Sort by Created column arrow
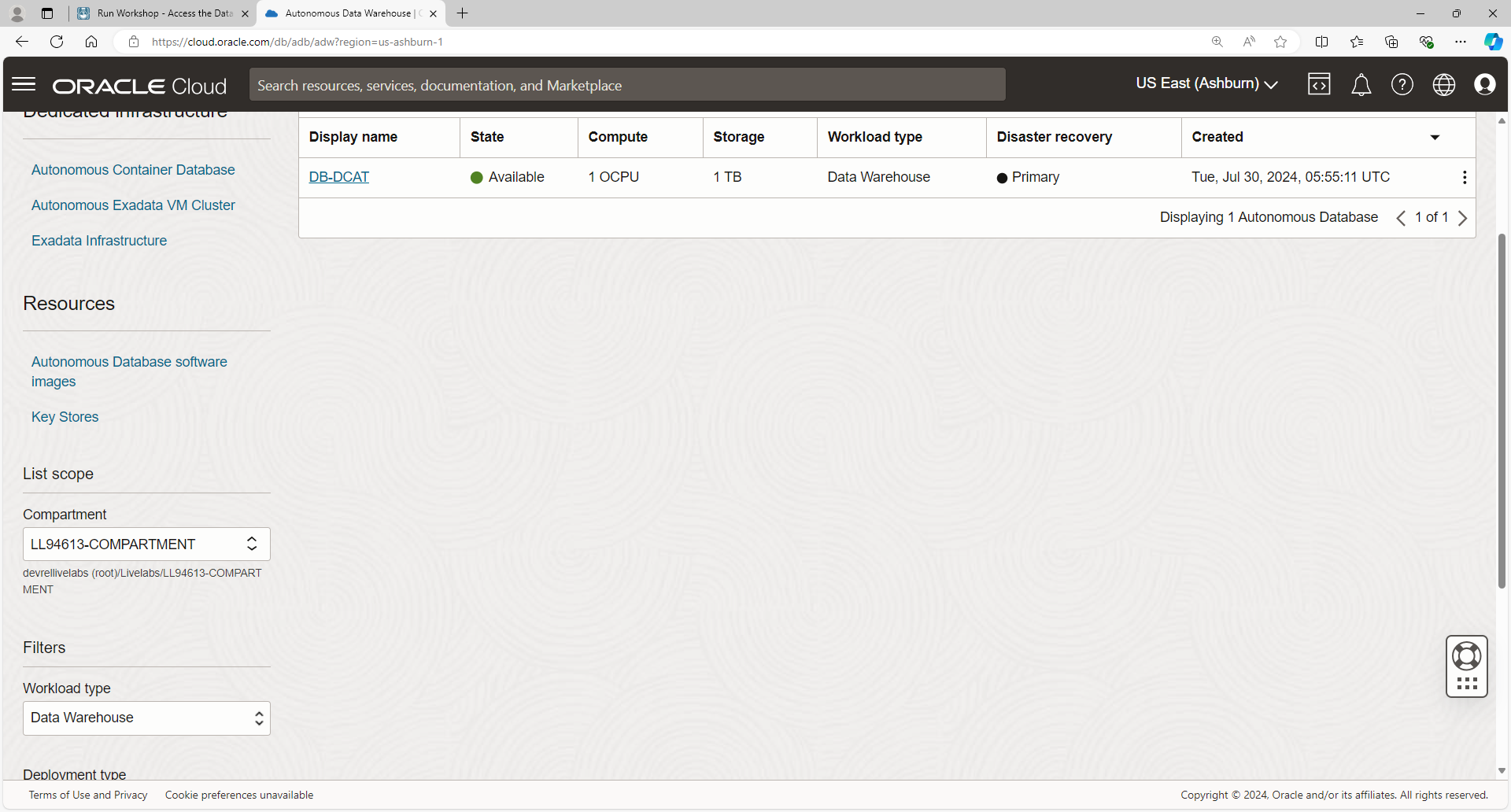The image size is (1511, 812). (x=1435, y=138)
